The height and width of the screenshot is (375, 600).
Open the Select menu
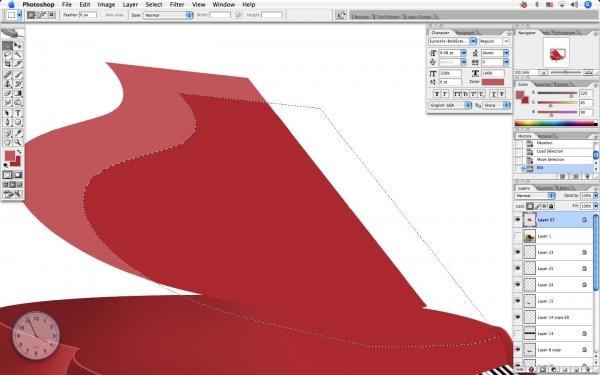(x=154, y=5)
